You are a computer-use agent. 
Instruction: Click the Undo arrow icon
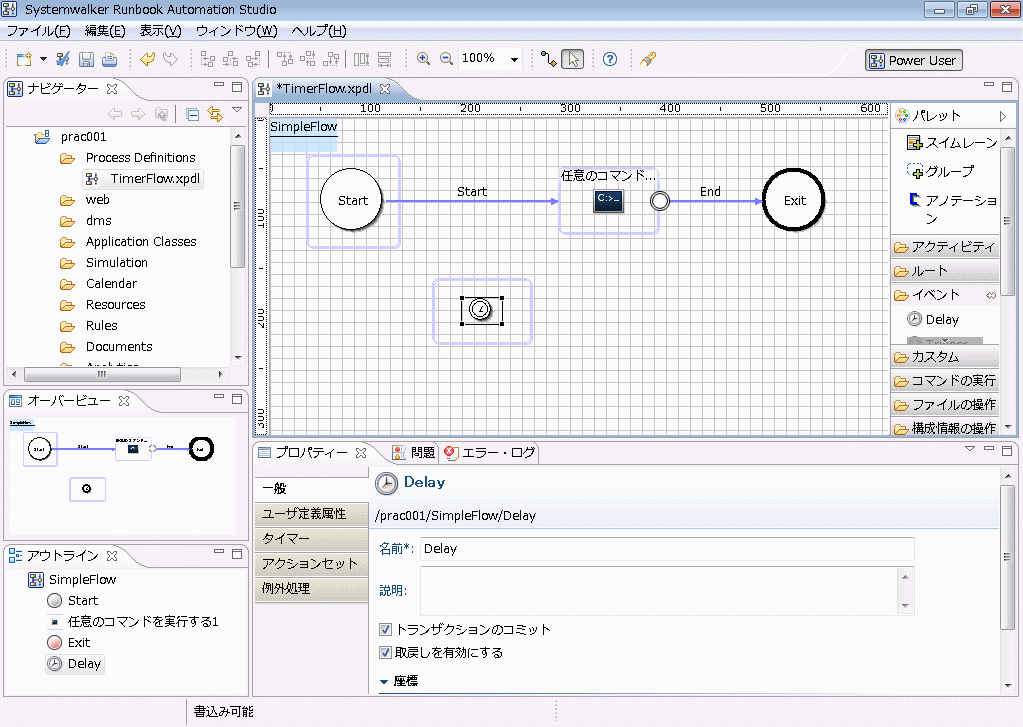tap(147, 59)
